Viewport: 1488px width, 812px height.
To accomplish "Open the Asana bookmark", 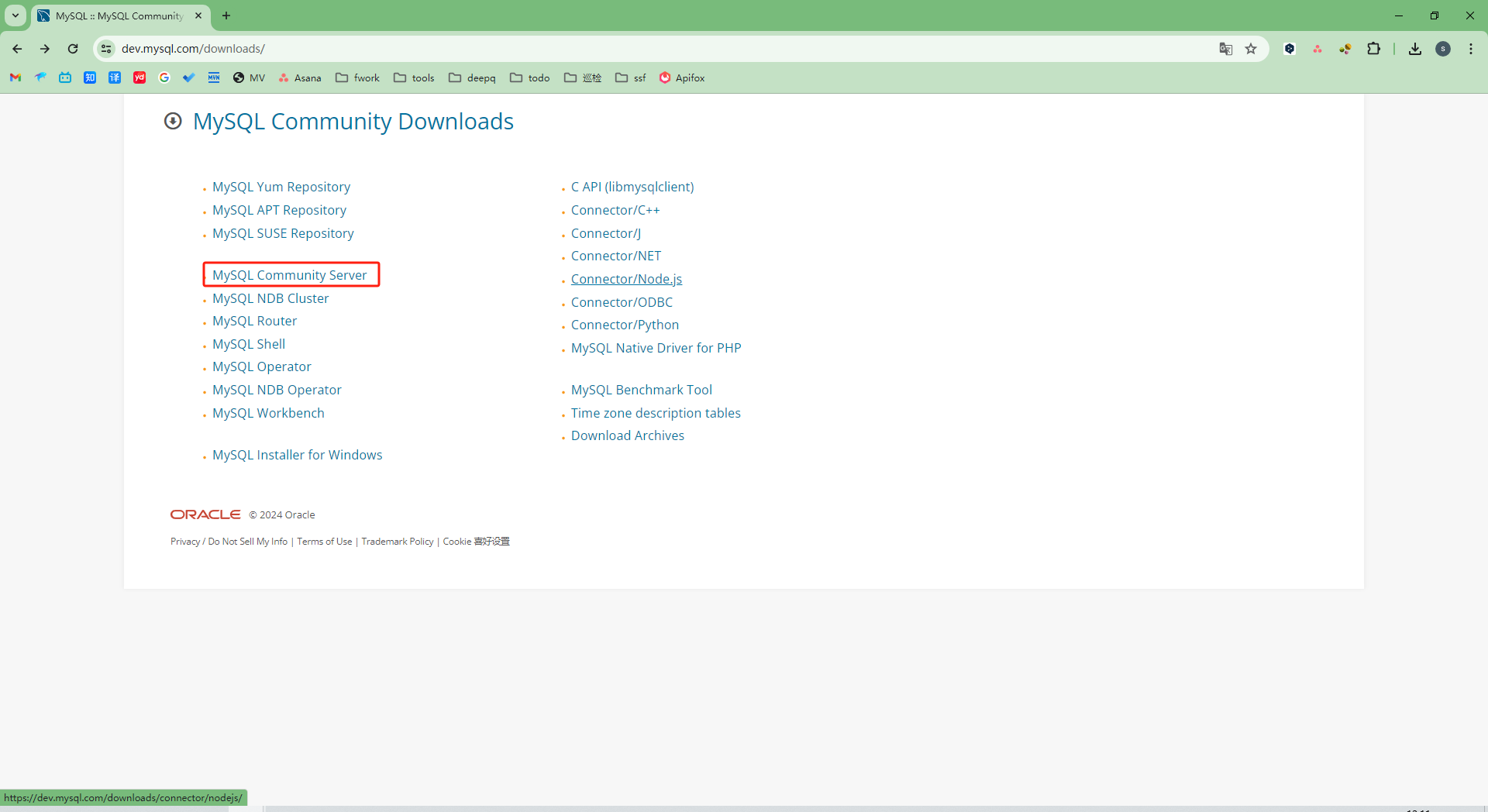I will [x=300, y=77].
